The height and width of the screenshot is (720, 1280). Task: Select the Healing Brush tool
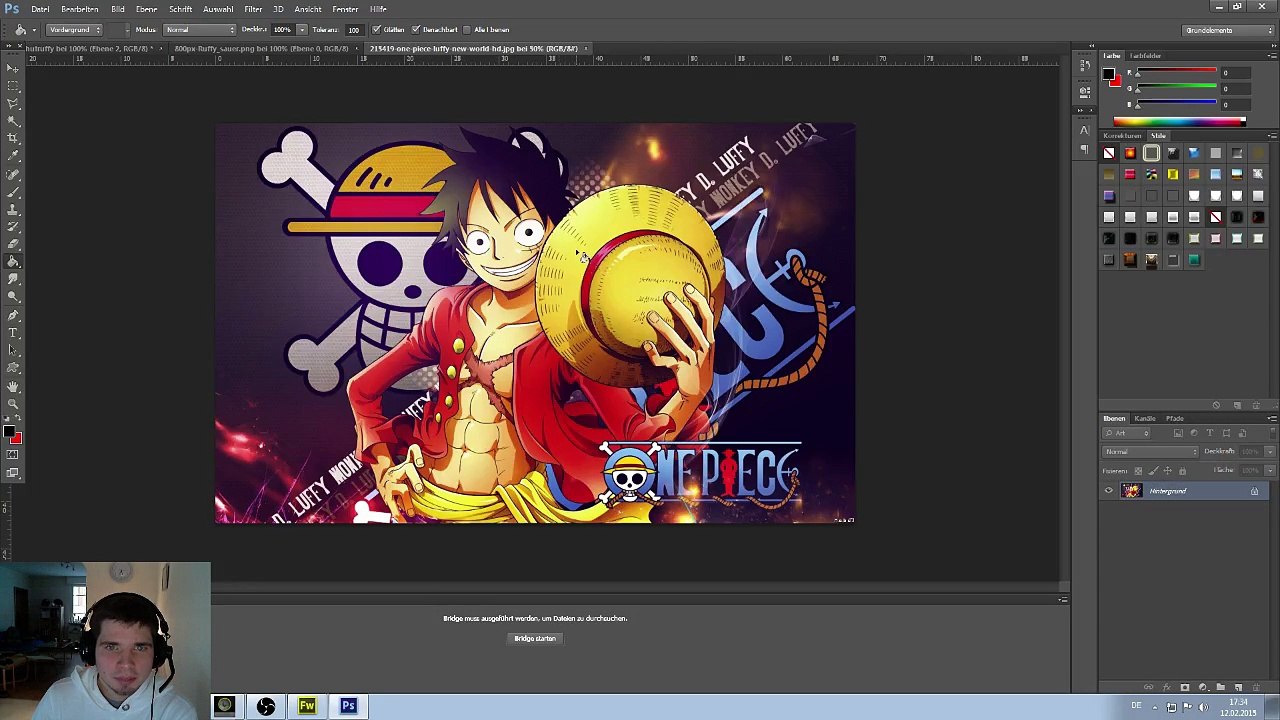12,174
